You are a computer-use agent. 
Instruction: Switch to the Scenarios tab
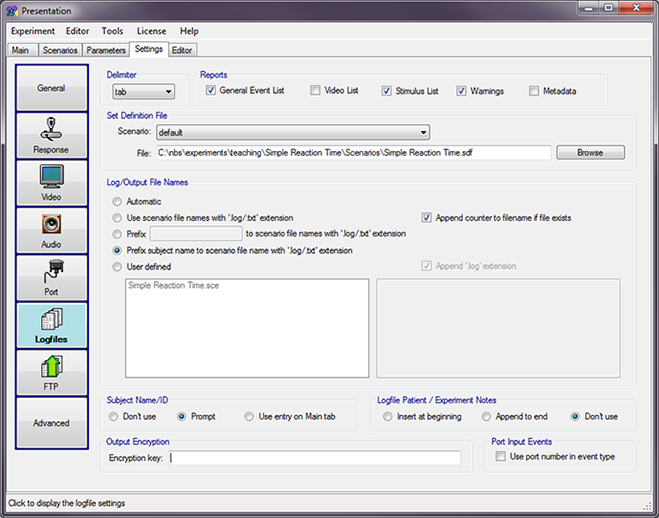tap(60, 50)
